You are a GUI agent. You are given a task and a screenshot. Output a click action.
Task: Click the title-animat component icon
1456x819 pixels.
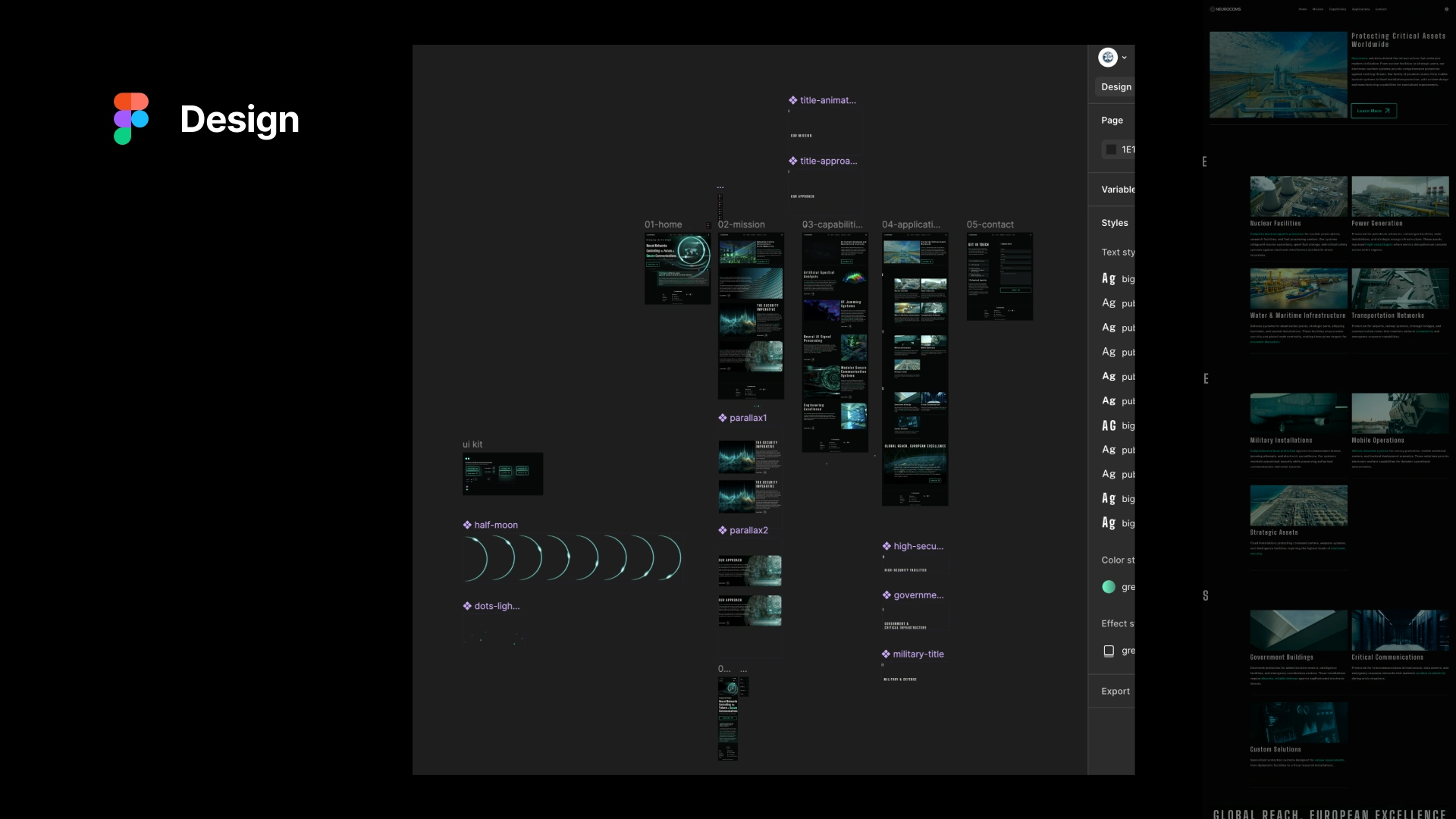point(792,100)
